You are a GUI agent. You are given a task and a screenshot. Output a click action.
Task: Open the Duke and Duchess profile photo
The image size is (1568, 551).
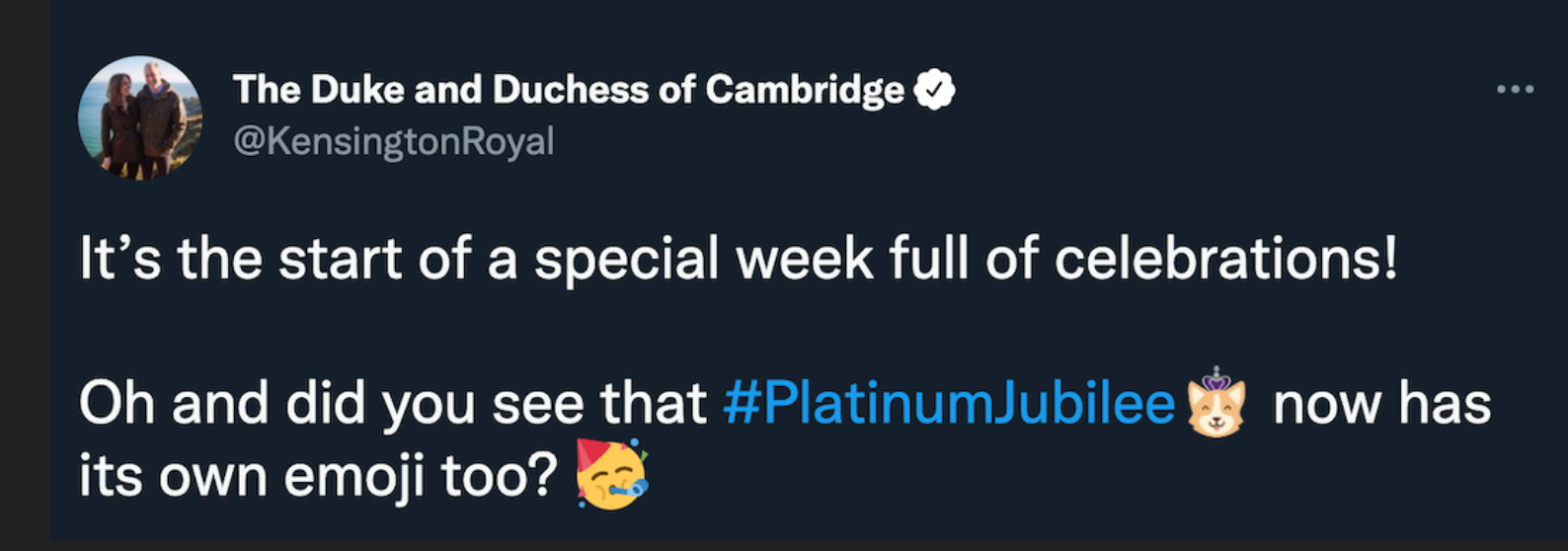(140, 118)
